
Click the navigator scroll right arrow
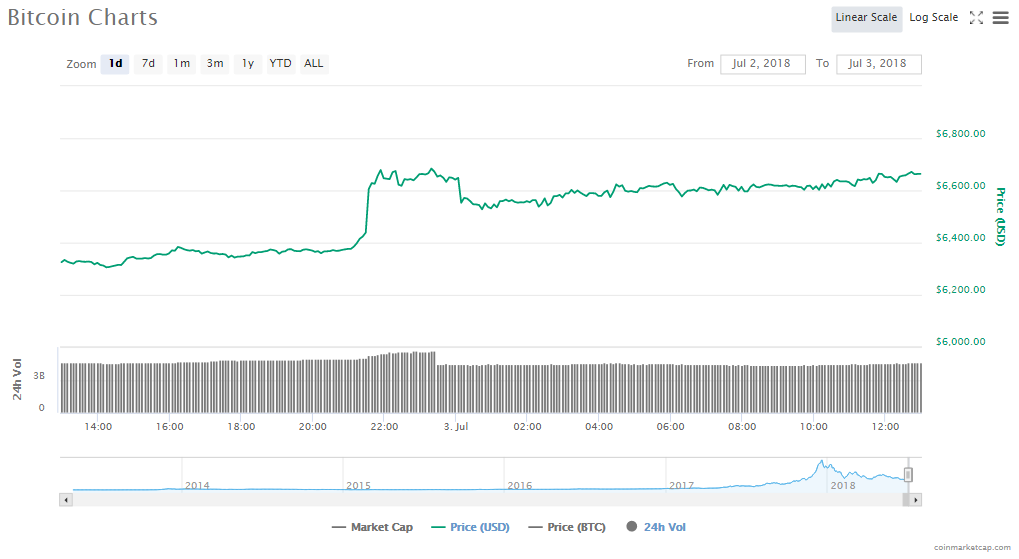[x=915, y=498]
